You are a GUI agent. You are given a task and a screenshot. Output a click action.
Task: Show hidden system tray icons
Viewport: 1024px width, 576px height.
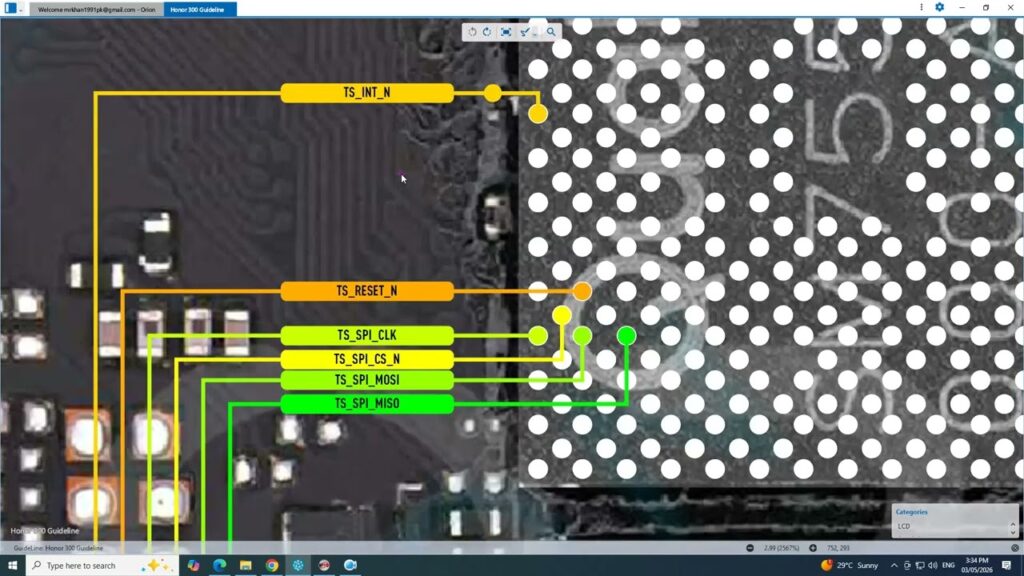(893, 566)
